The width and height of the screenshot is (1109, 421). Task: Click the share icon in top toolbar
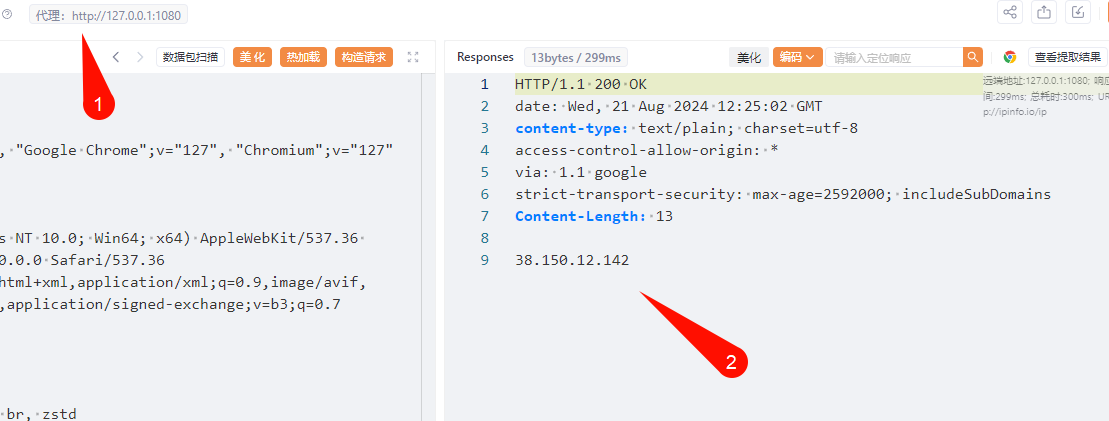1009,12
